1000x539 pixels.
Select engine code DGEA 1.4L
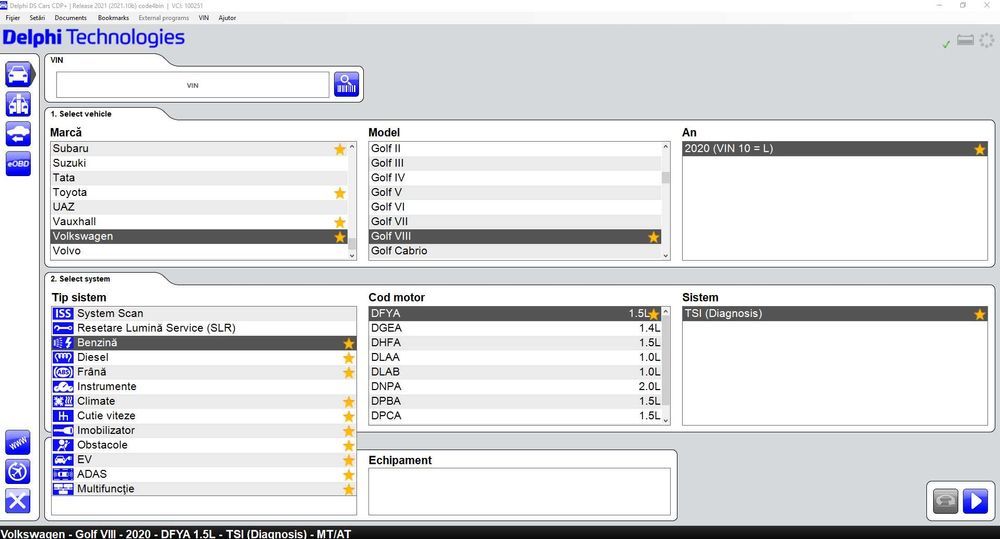coord(515,328)
